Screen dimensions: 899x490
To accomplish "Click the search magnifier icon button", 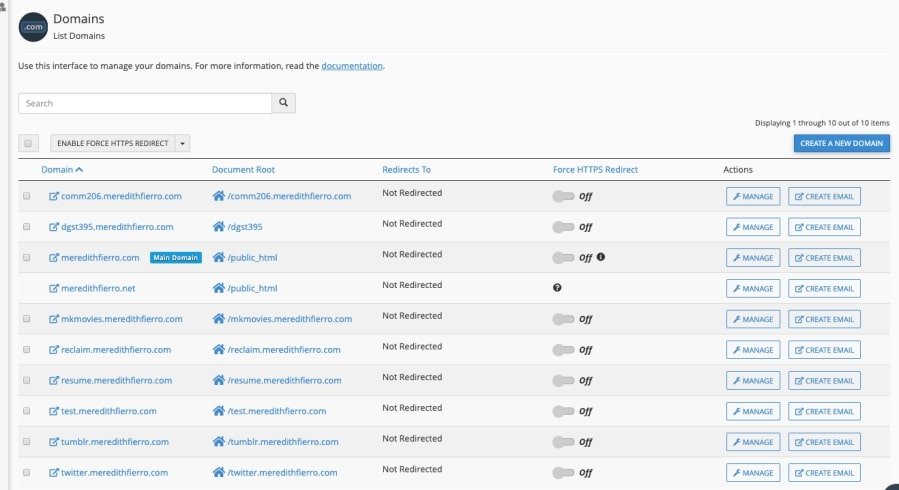I will [x=283, y=103].
